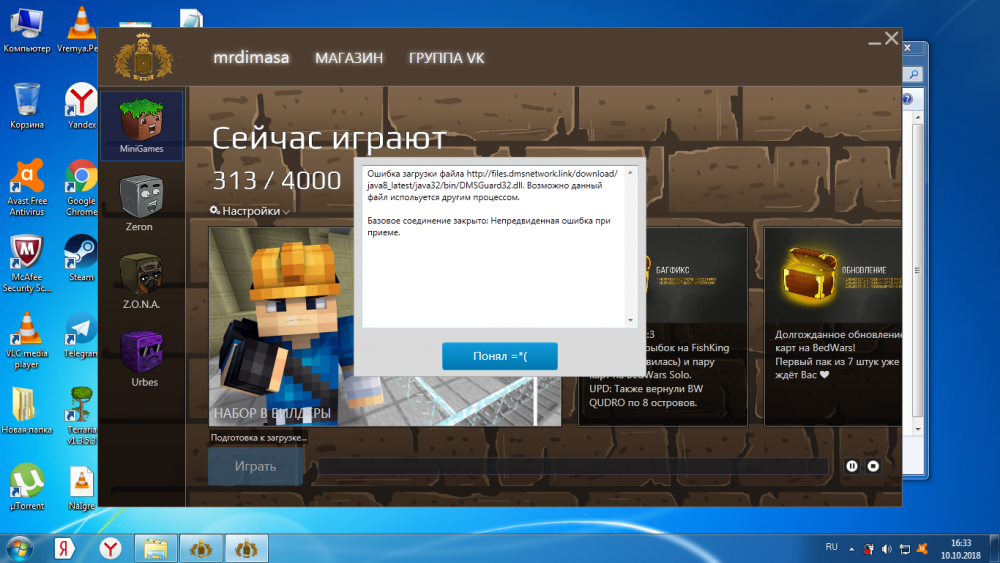Image resolution: width=1000 pixels, height=563 pixels.
Task: Click the RU language indicator
Action: (832, 547)
